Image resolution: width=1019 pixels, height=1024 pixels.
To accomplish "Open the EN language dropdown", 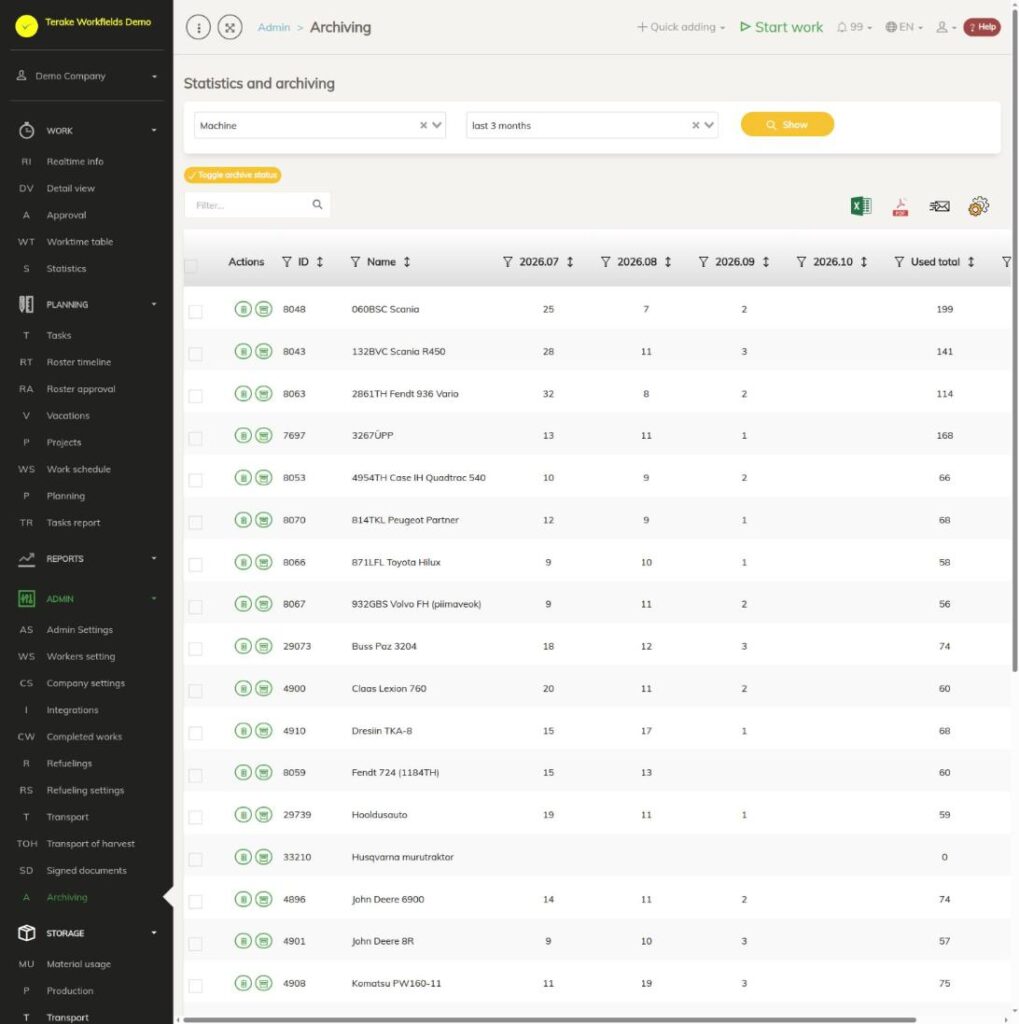I will click(x=904, y=27).
